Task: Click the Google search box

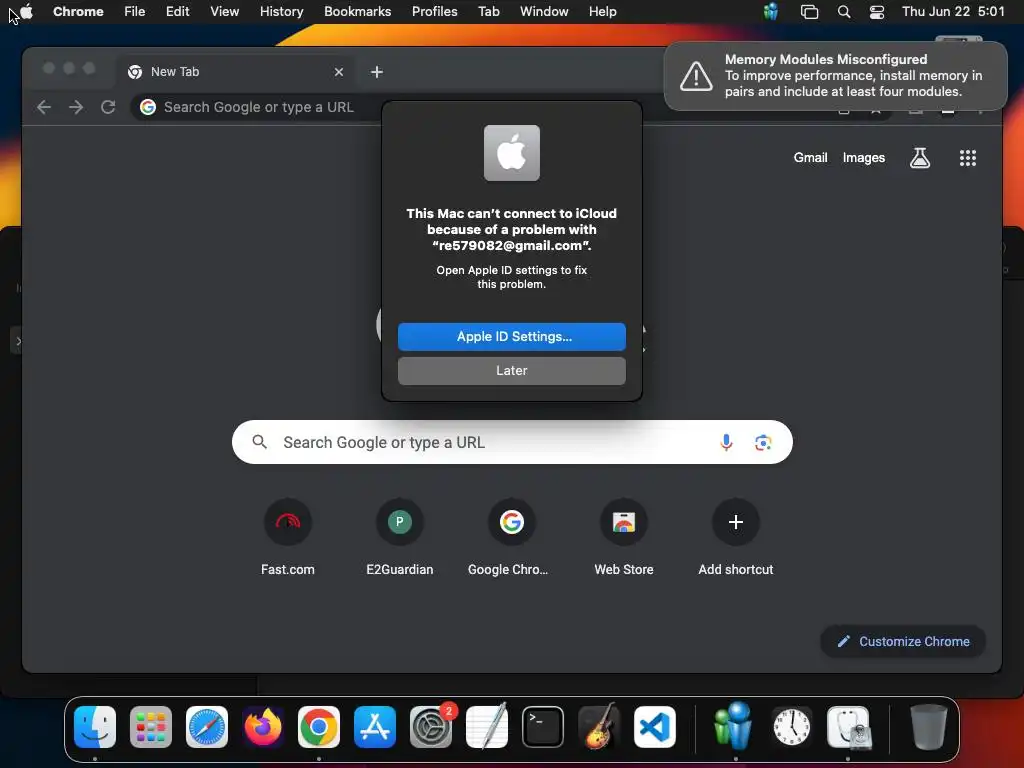Action: pos(512,442)
